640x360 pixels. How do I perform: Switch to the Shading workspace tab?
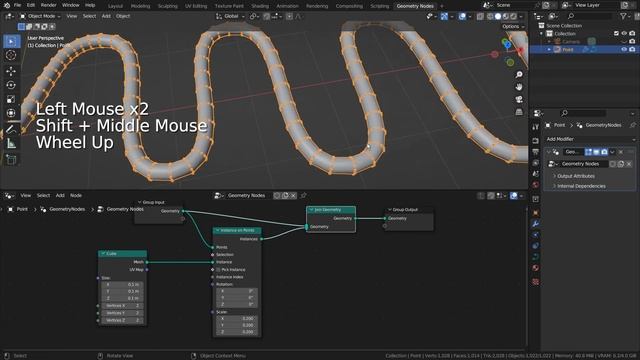(260, 6)
